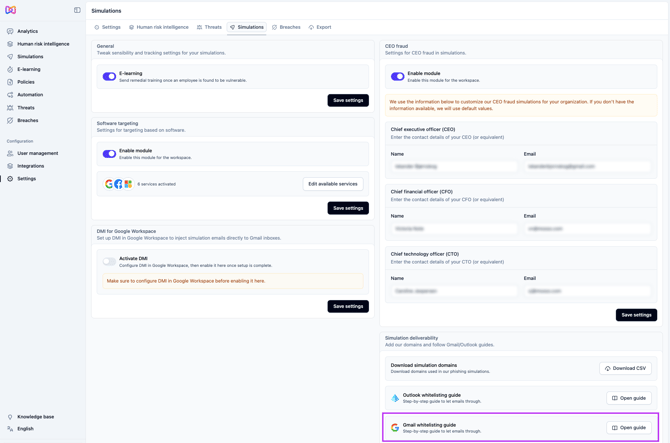
Task: Click the DMI configuration warning text
Action: [186, 281]
